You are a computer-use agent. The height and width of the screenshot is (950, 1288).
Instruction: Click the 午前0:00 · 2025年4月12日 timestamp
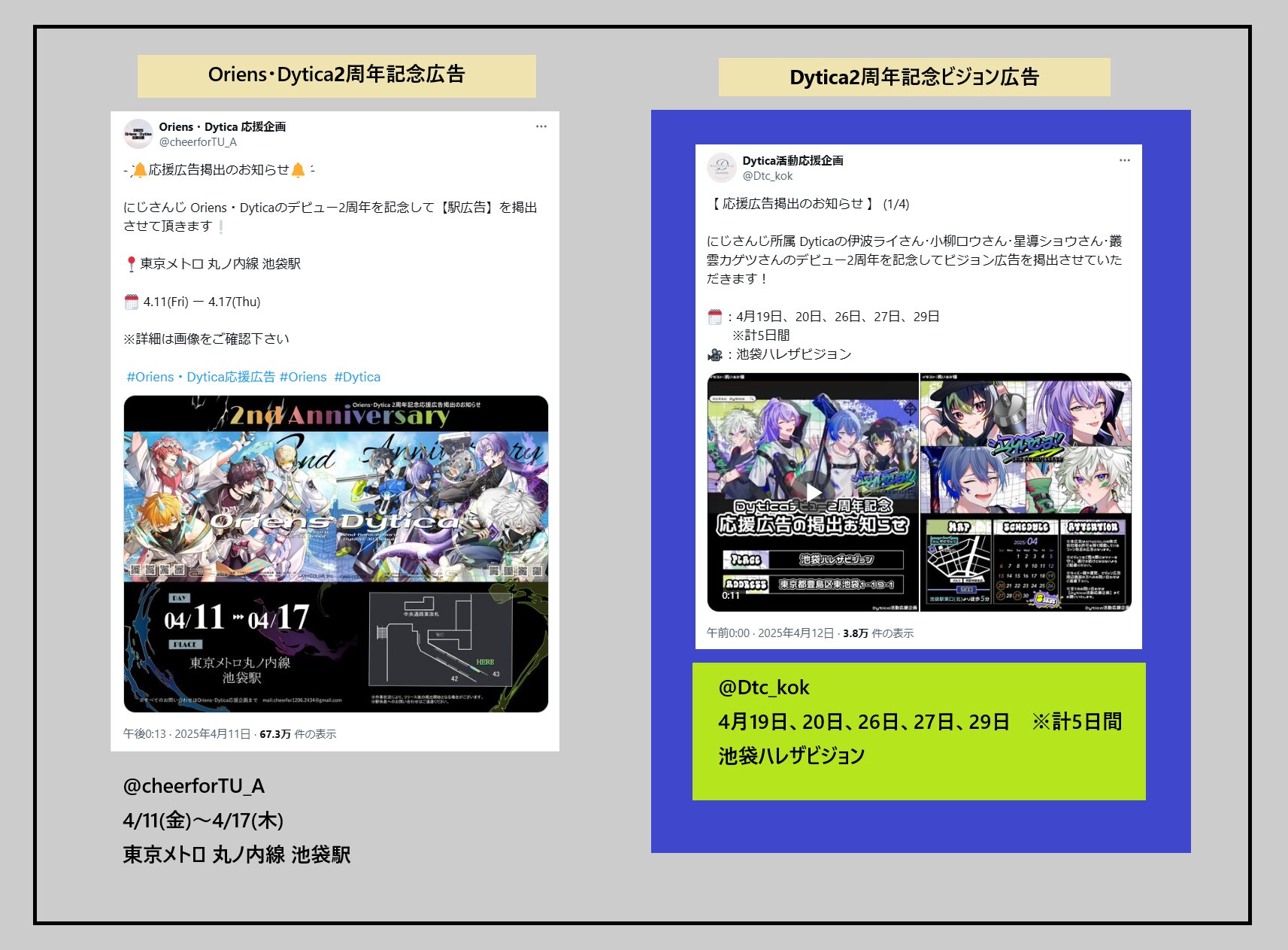pos(770,633)
